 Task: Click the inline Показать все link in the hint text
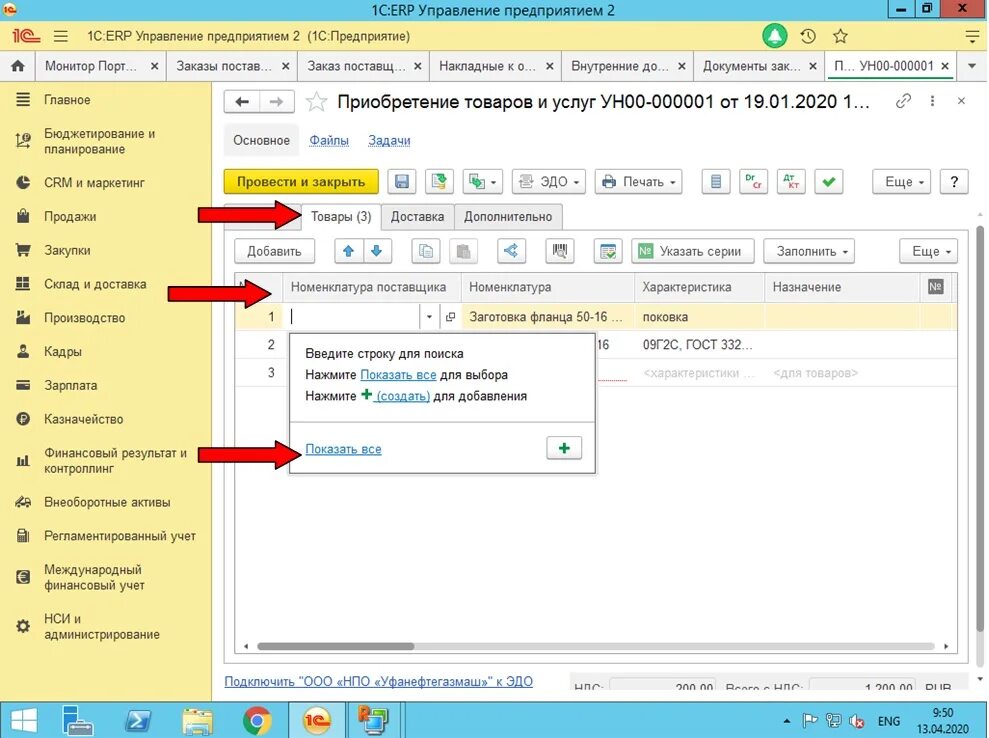398,375
